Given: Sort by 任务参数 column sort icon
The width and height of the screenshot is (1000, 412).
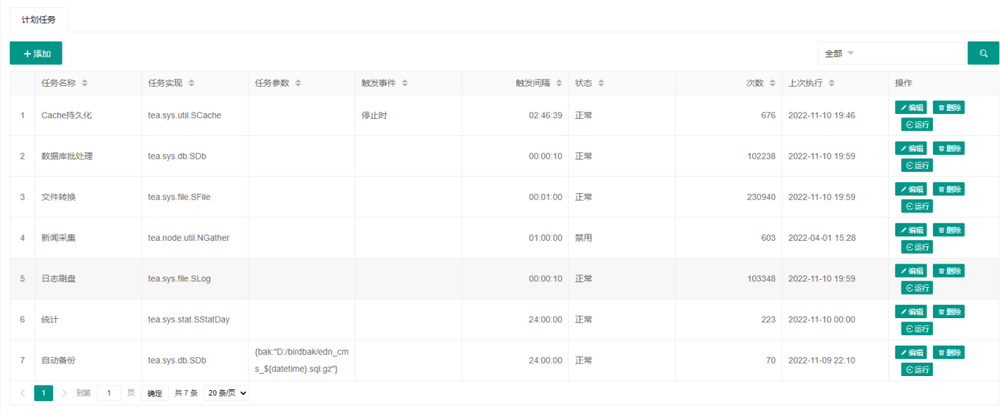Looking at the screenshot, I should (298, 83).
